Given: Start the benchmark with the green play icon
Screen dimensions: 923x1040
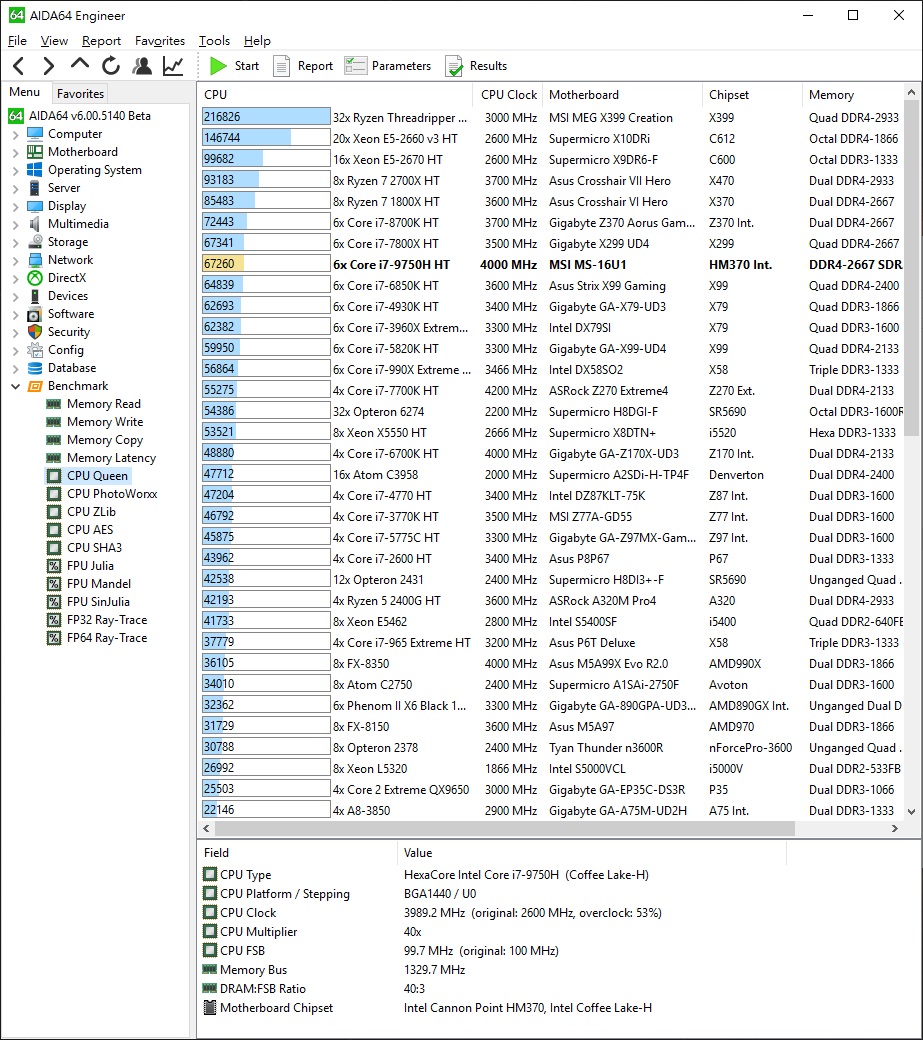Looking at the screenshot, I should click(x=218, y=66).
